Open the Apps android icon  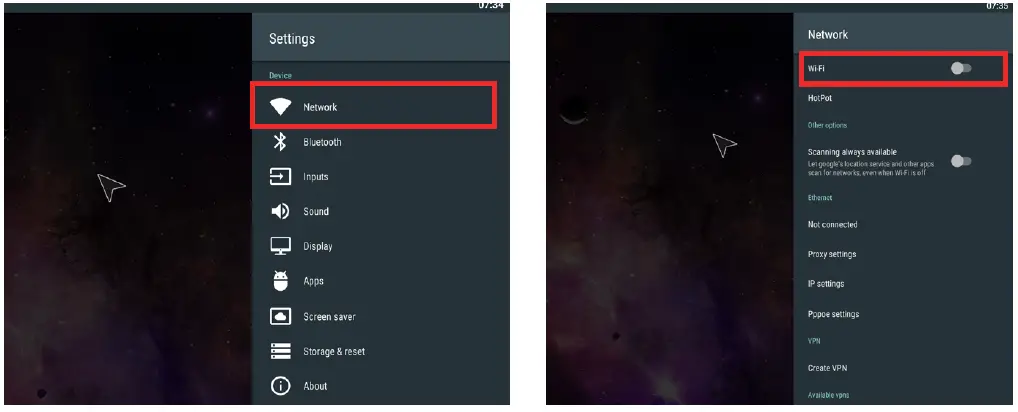(280, 281)
